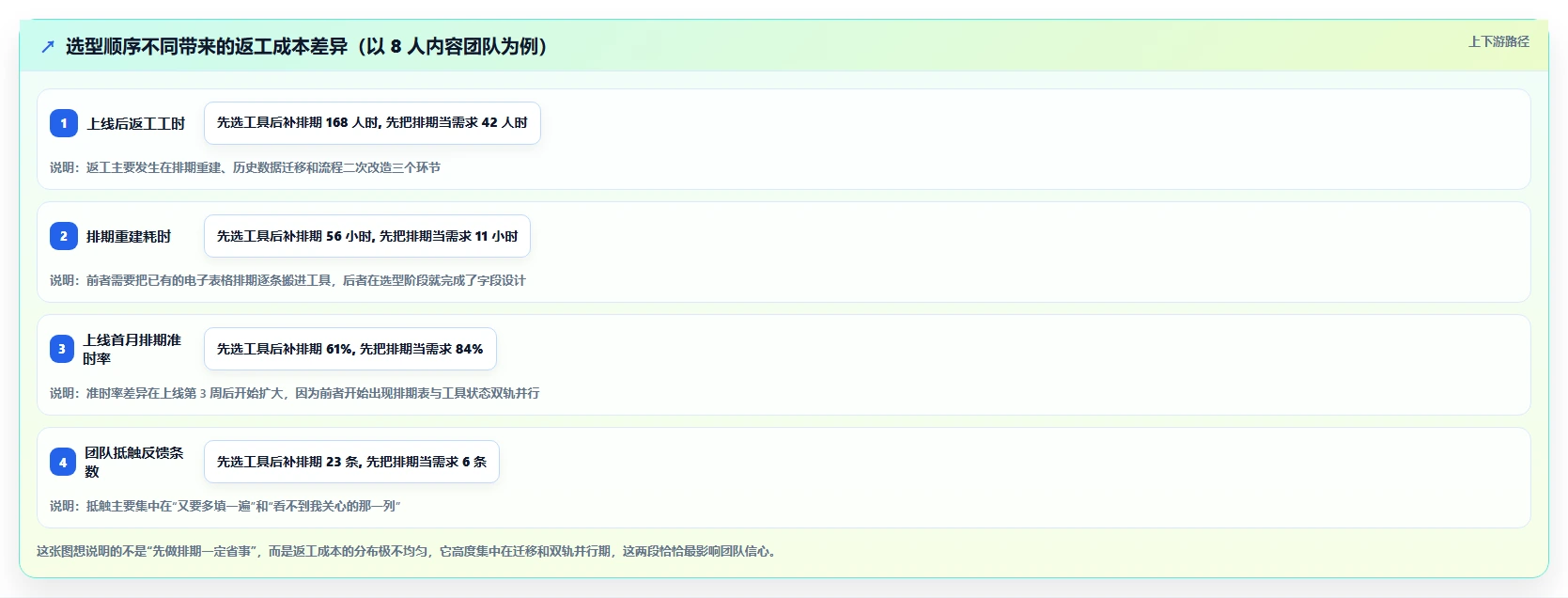This screenshot has width=1568, height=598.
Task: Click the value chip showing 61% and 84%
Action: click(350, 349)
